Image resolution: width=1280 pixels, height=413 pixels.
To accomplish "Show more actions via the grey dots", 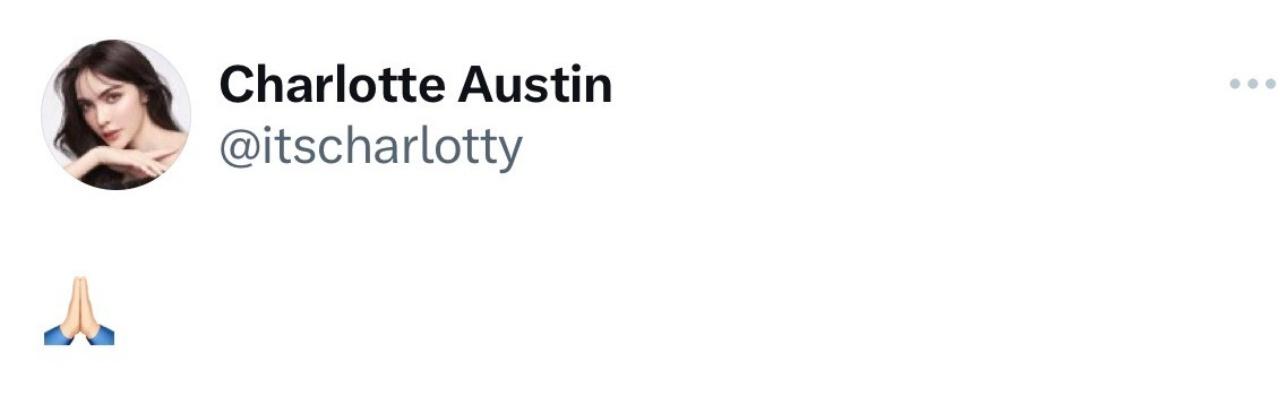I will (1251, 84).
